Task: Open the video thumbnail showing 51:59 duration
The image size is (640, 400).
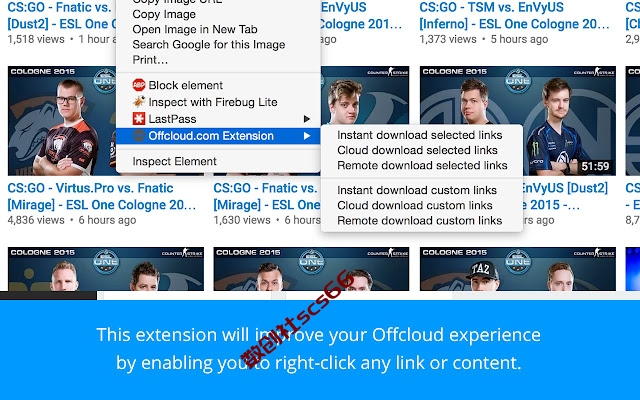Action: (x=569, y=121)
